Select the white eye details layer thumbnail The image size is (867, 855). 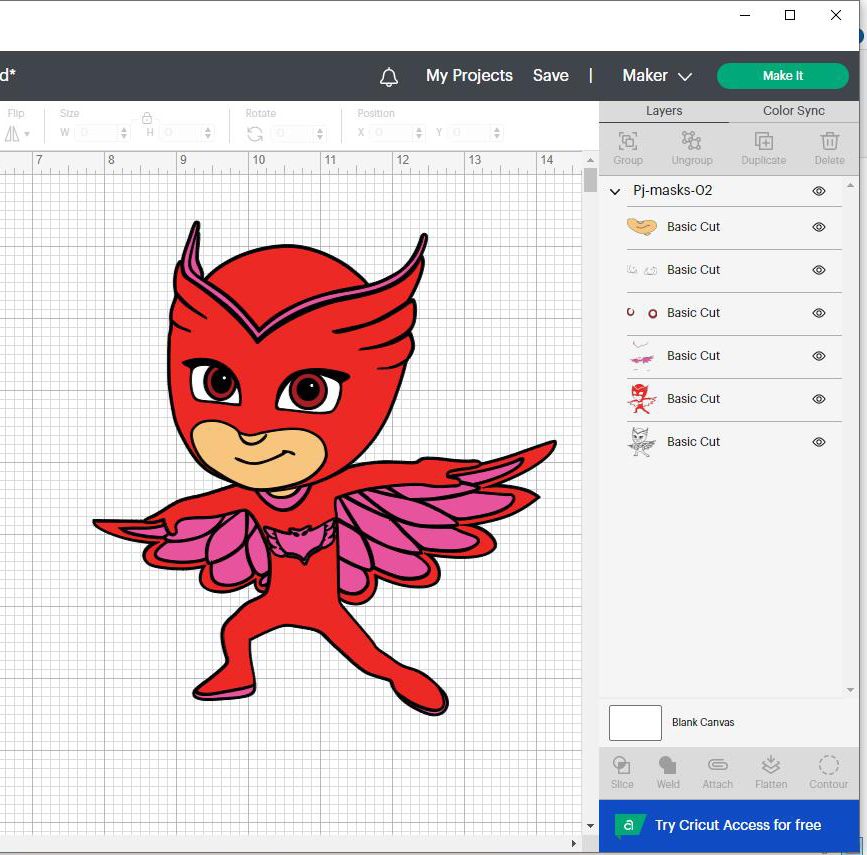(x=641, y=270)
